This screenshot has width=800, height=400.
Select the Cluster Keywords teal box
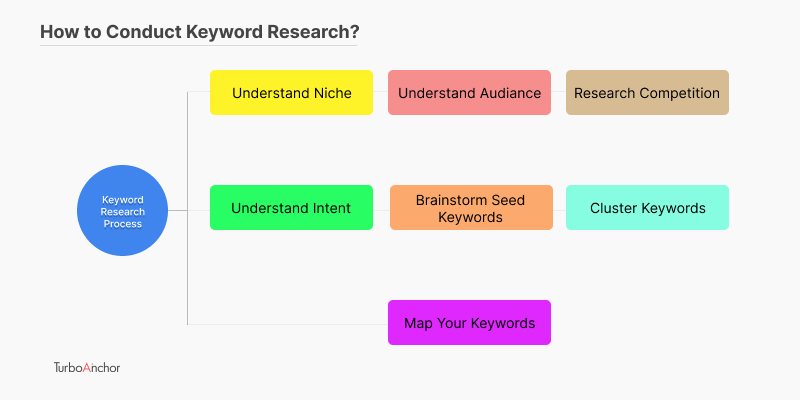[647, 208]
